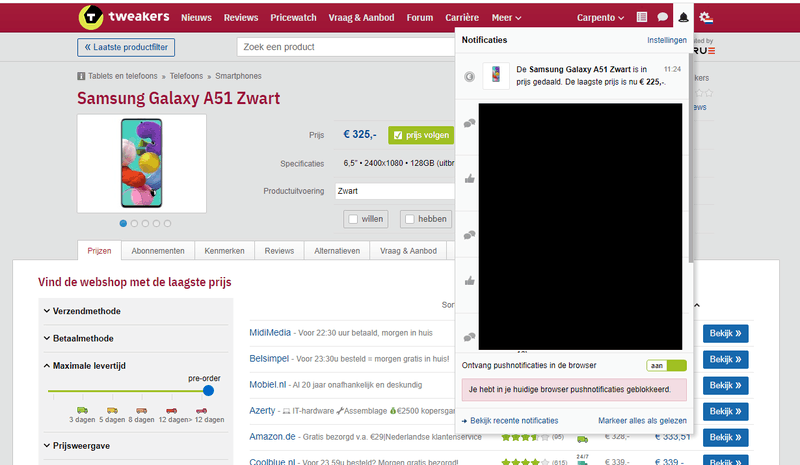
Task: Open the Nieuws menu item
Action: [196, 18]
